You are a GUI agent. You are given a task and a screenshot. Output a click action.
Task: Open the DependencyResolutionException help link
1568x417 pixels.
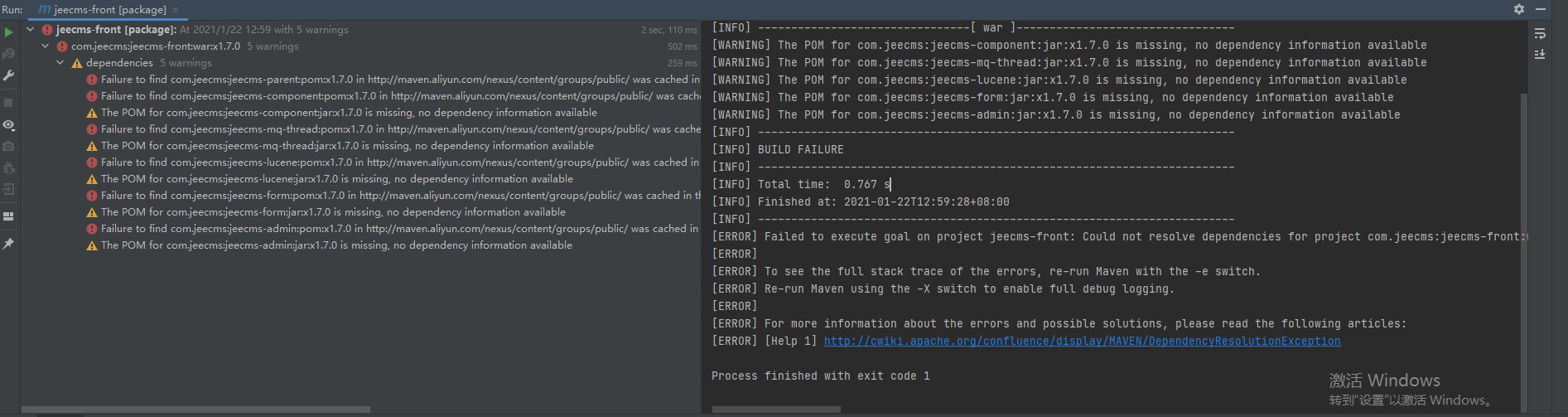(1082, 341)
